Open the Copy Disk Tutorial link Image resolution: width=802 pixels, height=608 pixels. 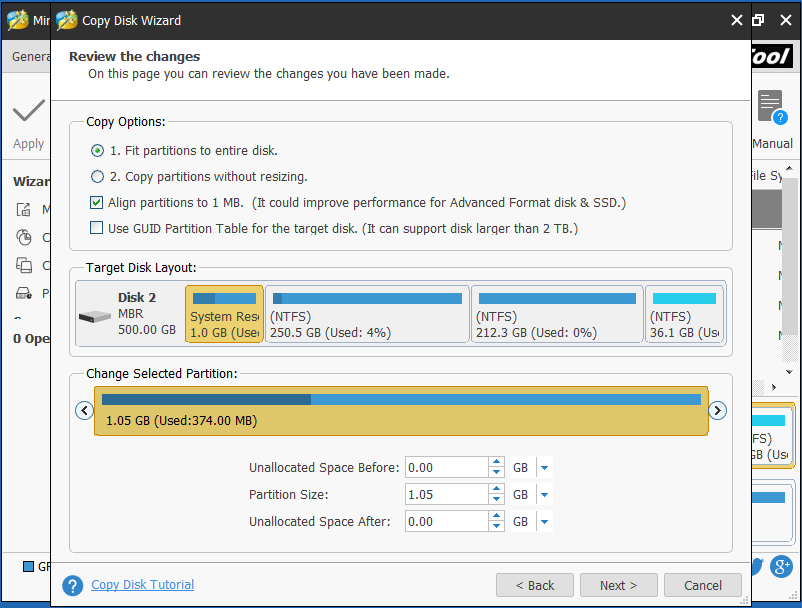click(x=142, y=584)
